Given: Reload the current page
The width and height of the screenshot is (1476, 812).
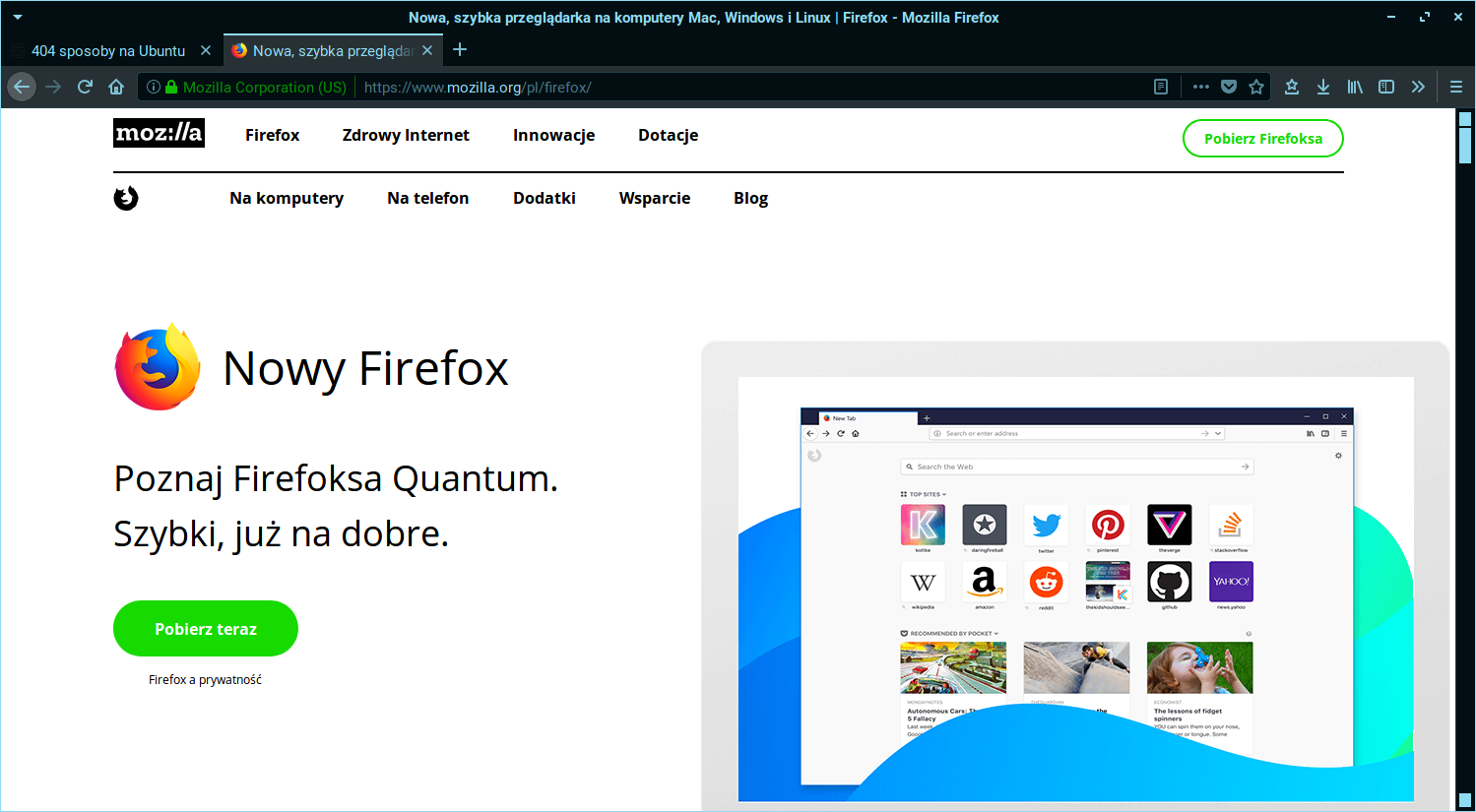Looking at the screenshot, I should click(85, 87).
